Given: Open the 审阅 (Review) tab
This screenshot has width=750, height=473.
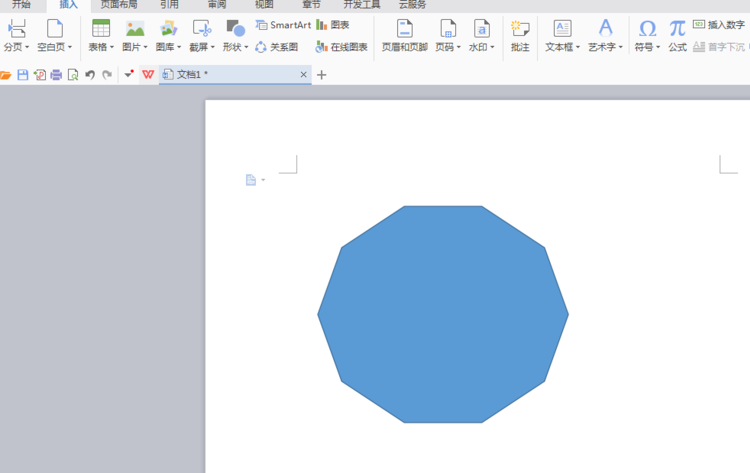Looking at the screenshot, I should coord(217,5).
